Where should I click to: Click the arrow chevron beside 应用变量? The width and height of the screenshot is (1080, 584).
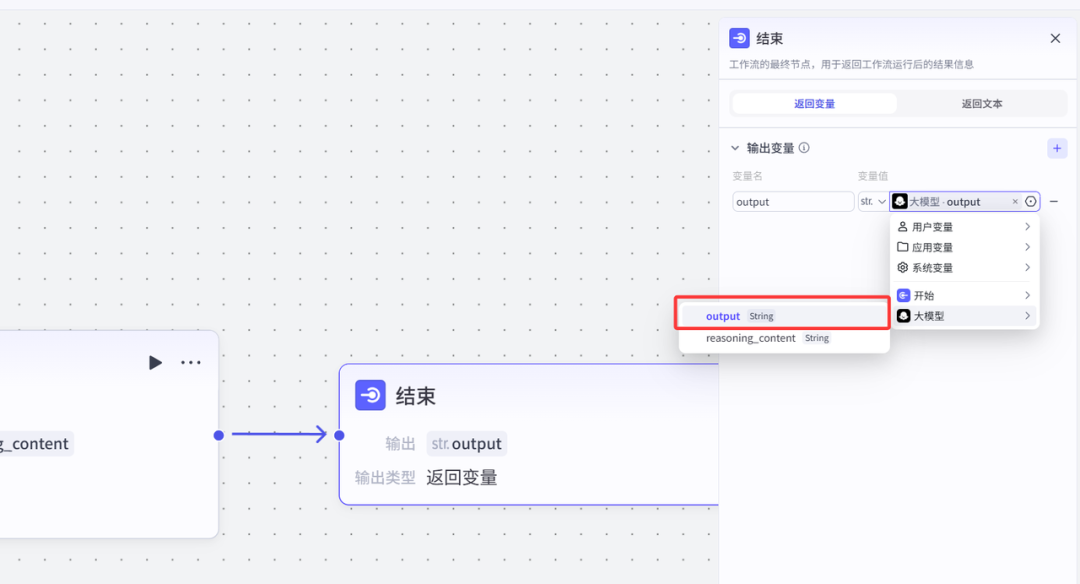click(x=1027, y=247)
